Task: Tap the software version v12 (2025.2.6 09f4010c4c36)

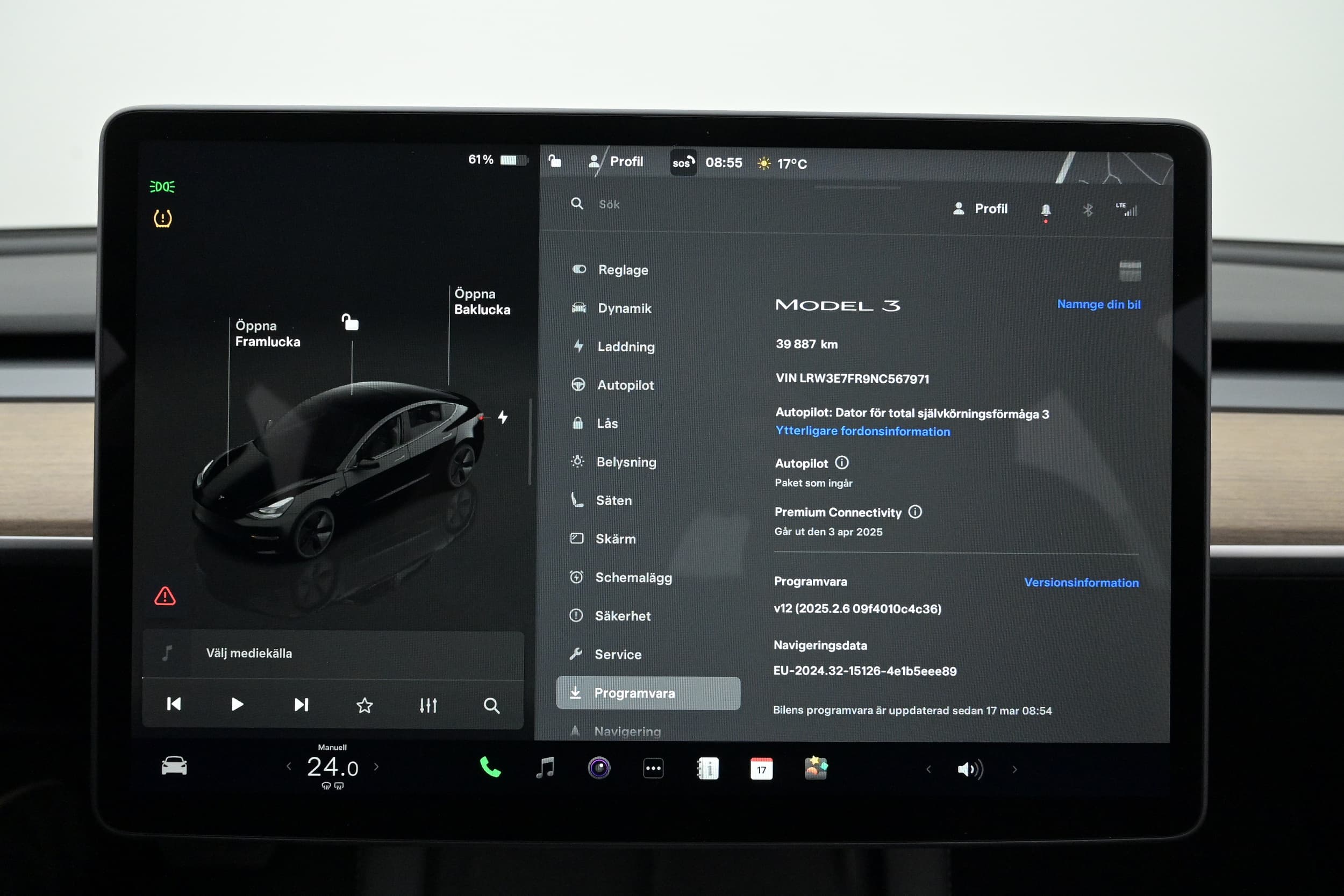Action: point(857,608)
